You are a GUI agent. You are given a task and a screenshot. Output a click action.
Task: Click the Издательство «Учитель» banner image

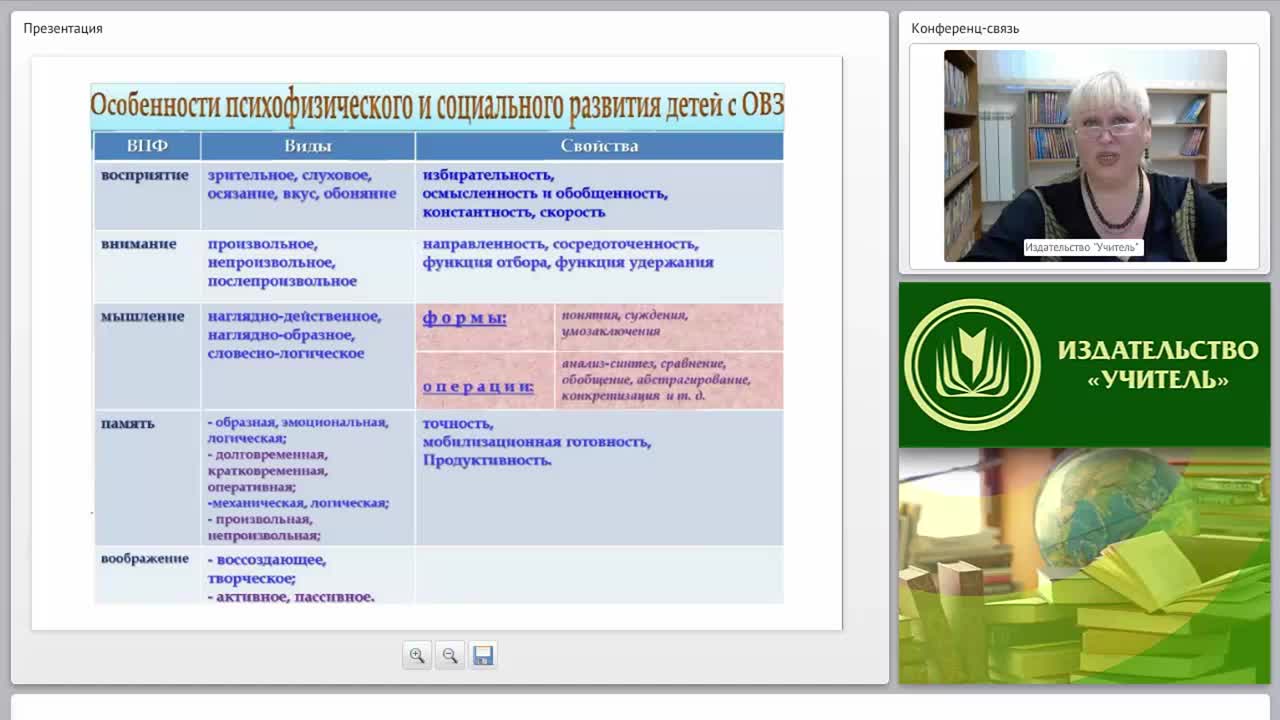tap(1084, 365)
